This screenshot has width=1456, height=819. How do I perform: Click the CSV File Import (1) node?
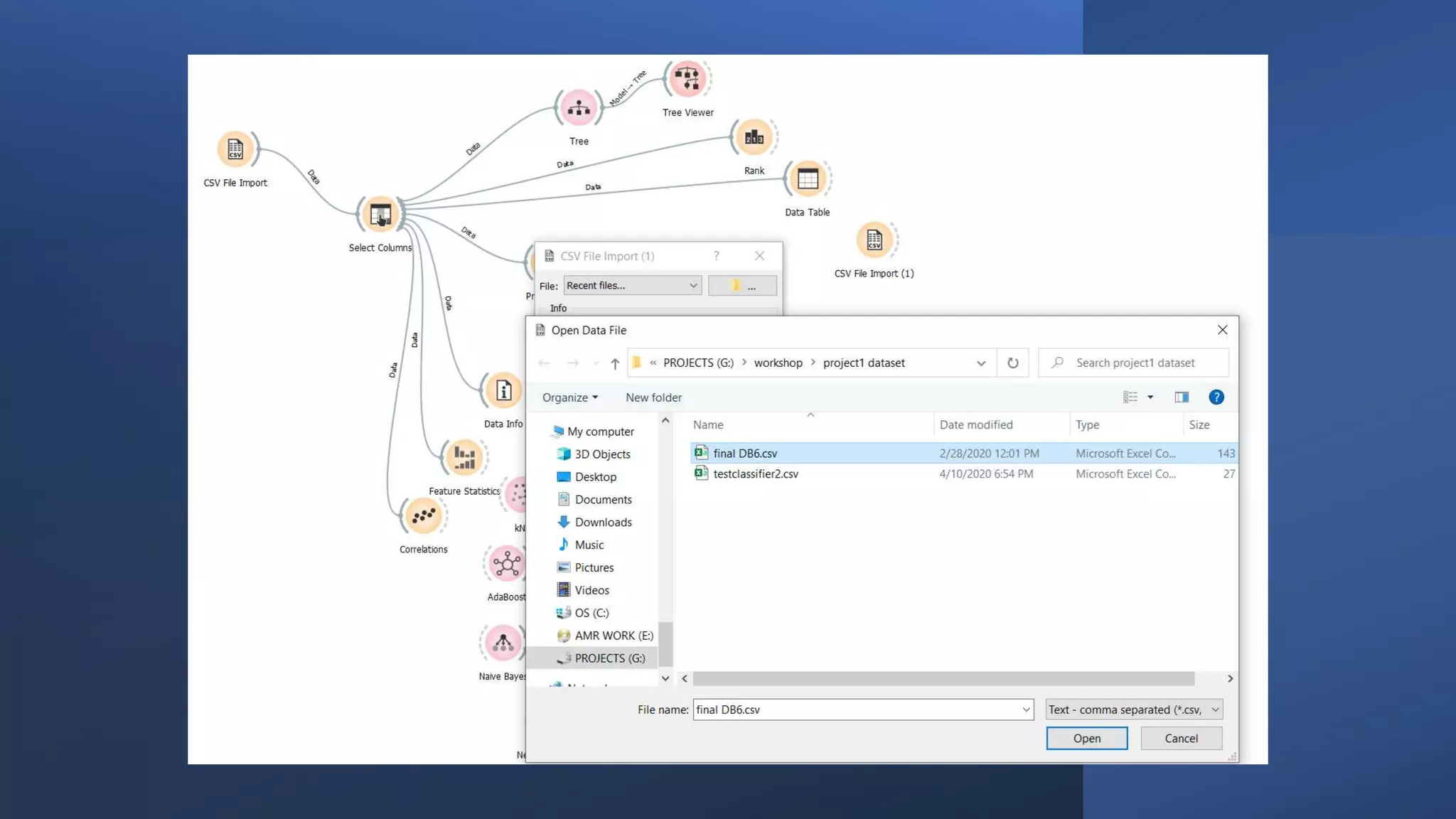click(874, 240)
